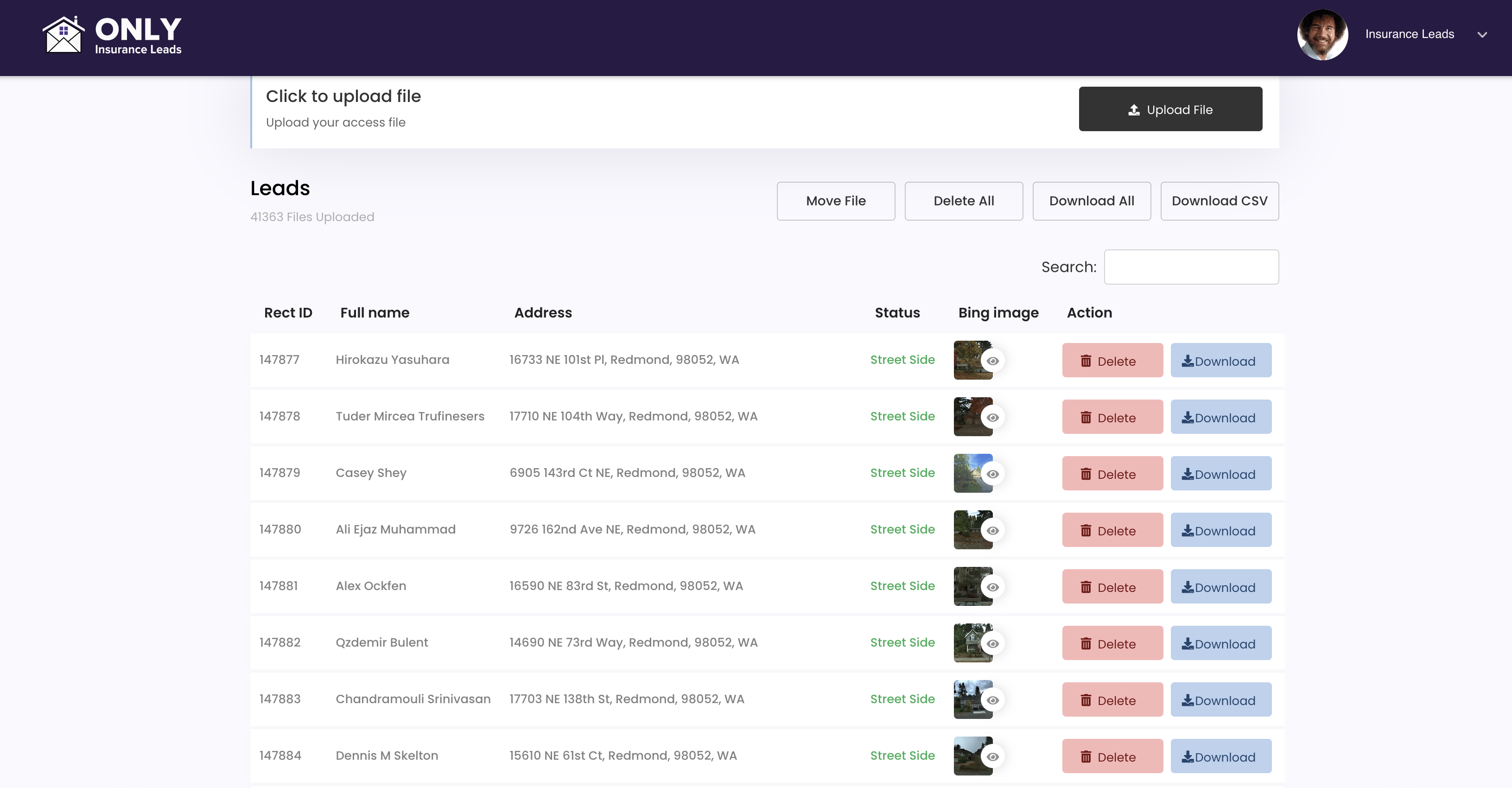This screenshot has width=1512, height=788.
Task: Click the Download All button
Action: click(x=1092, y=201)
